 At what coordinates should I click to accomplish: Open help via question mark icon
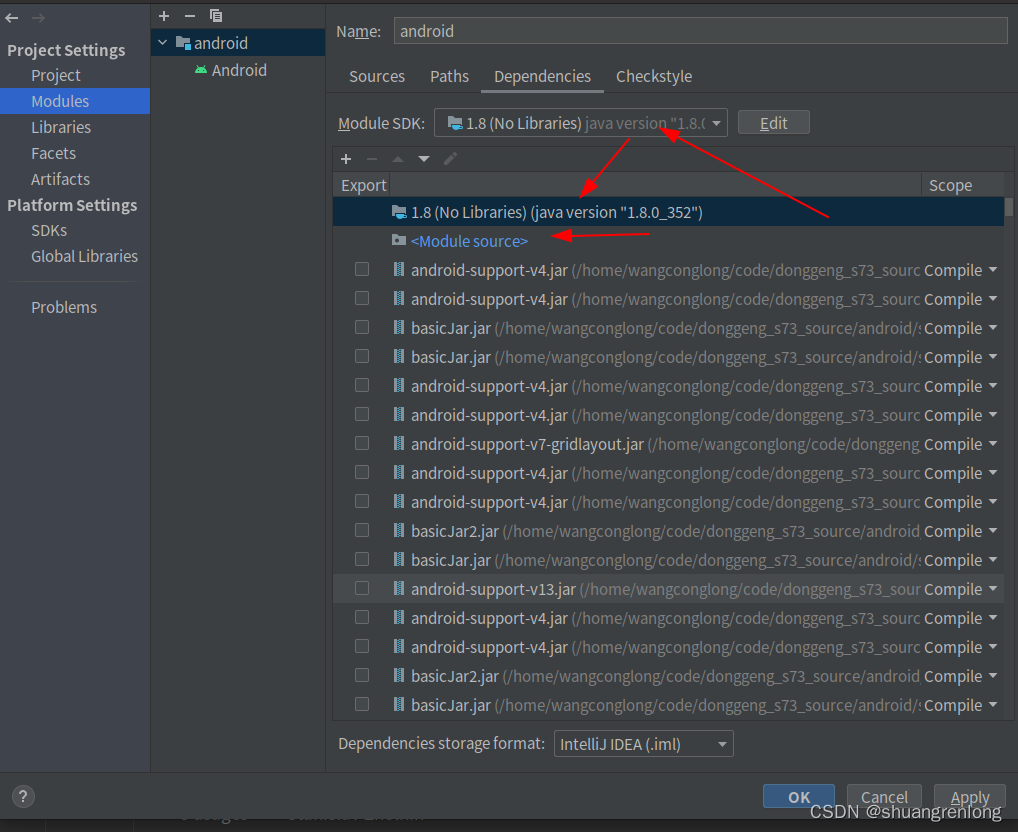[23, 796]
